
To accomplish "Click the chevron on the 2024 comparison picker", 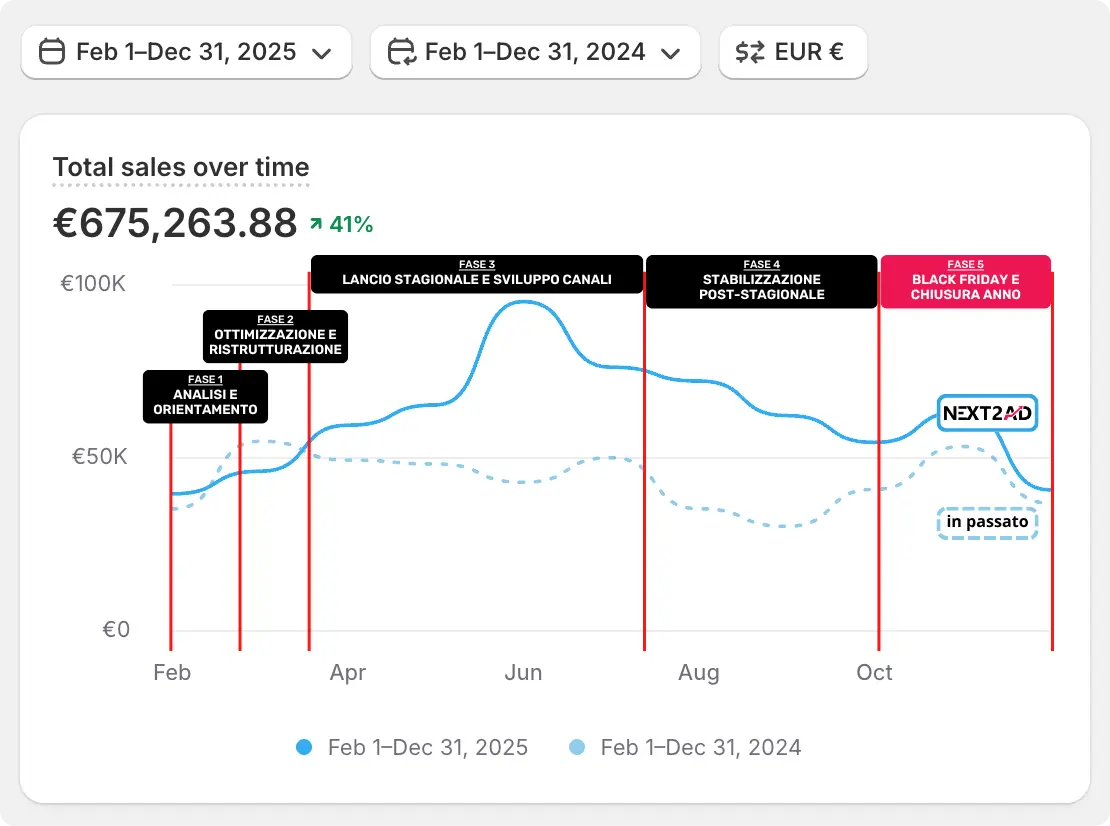I will 670,54.
